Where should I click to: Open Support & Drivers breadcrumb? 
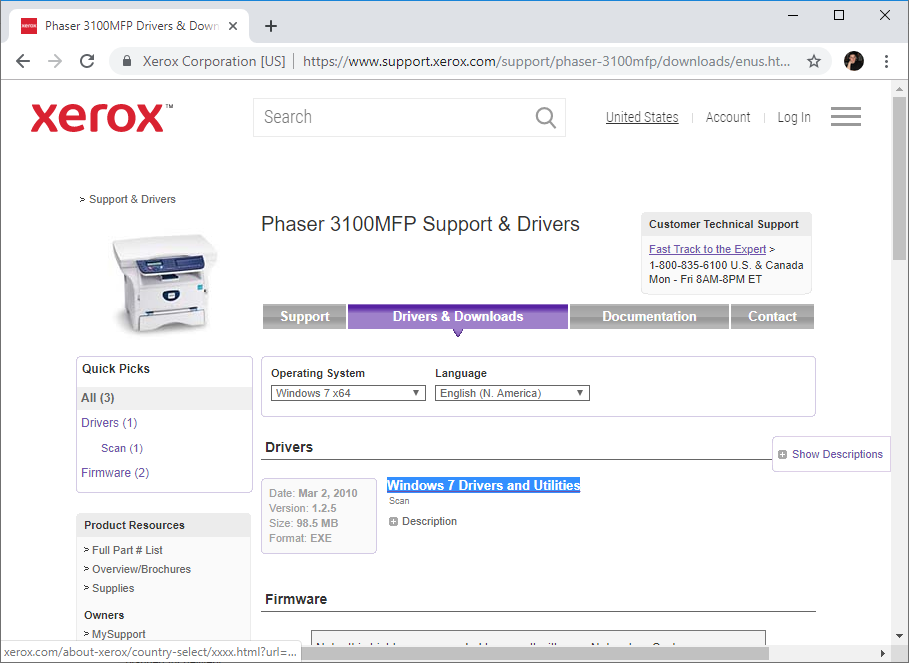pyautogui.click(x=132, y=199)
